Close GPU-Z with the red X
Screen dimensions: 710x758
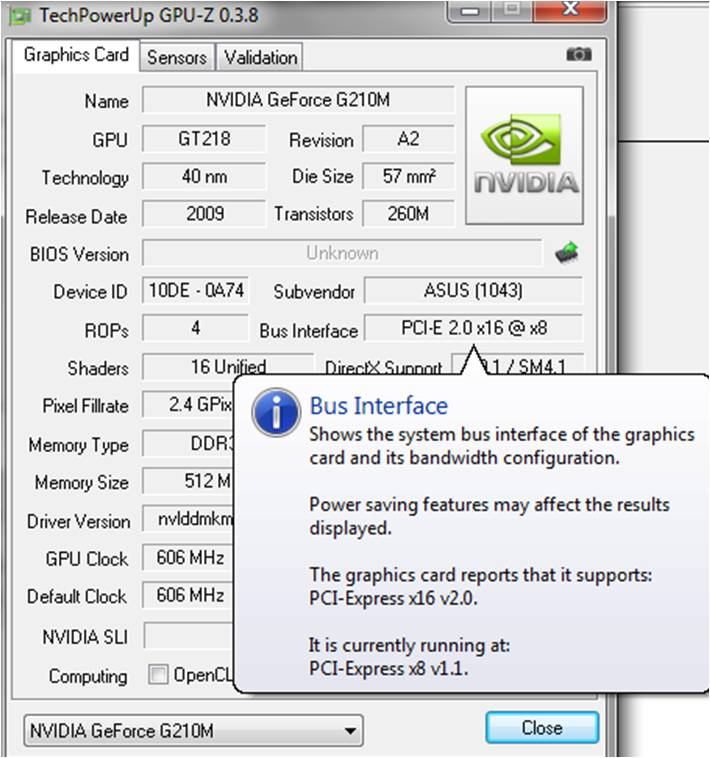[x=570, y=10]
